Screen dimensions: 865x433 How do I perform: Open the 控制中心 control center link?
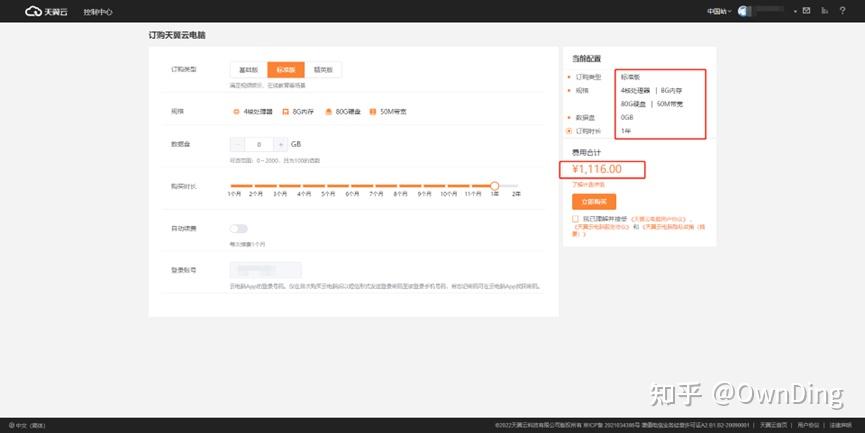(x=98, y=12)
